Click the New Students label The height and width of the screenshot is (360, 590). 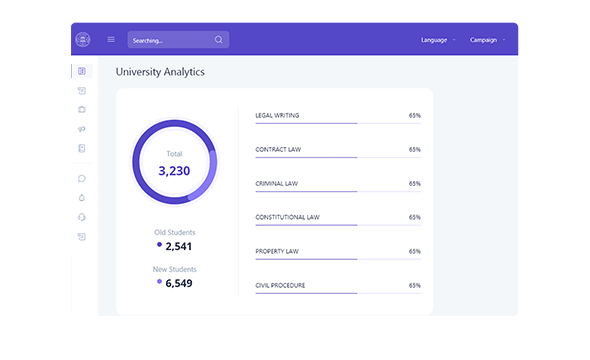[x=175, y=269]
